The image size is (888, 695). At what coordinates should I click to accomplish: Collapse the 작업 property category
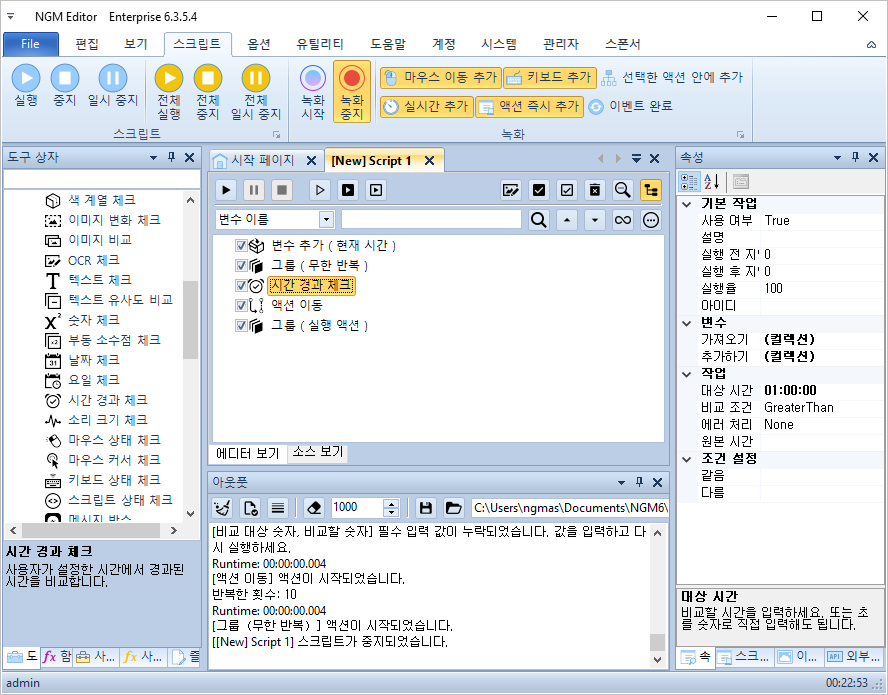tap(687, 374)
